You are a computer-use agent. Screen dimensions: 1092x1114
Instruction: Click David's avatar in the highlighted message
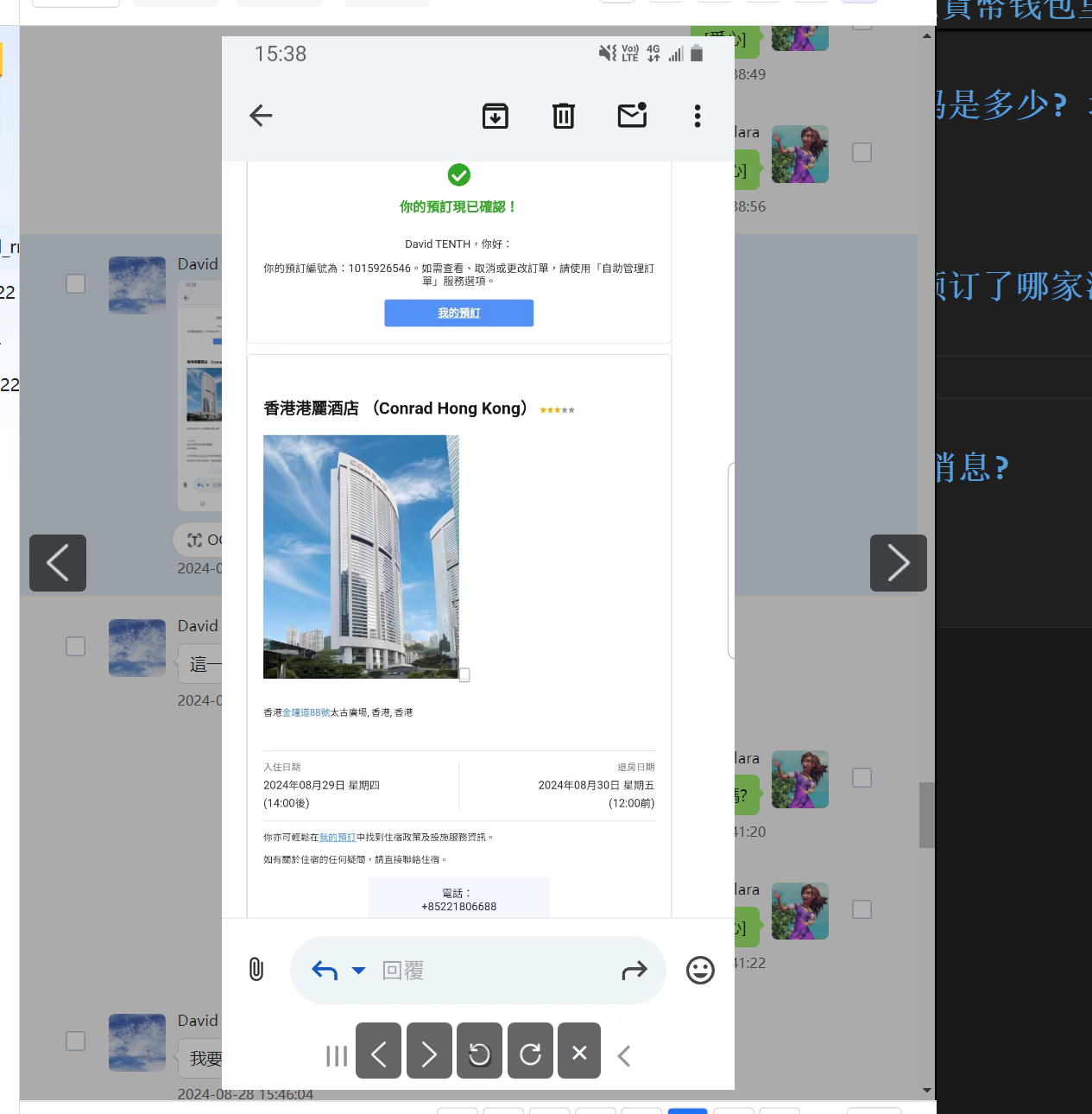click(137, 285)
